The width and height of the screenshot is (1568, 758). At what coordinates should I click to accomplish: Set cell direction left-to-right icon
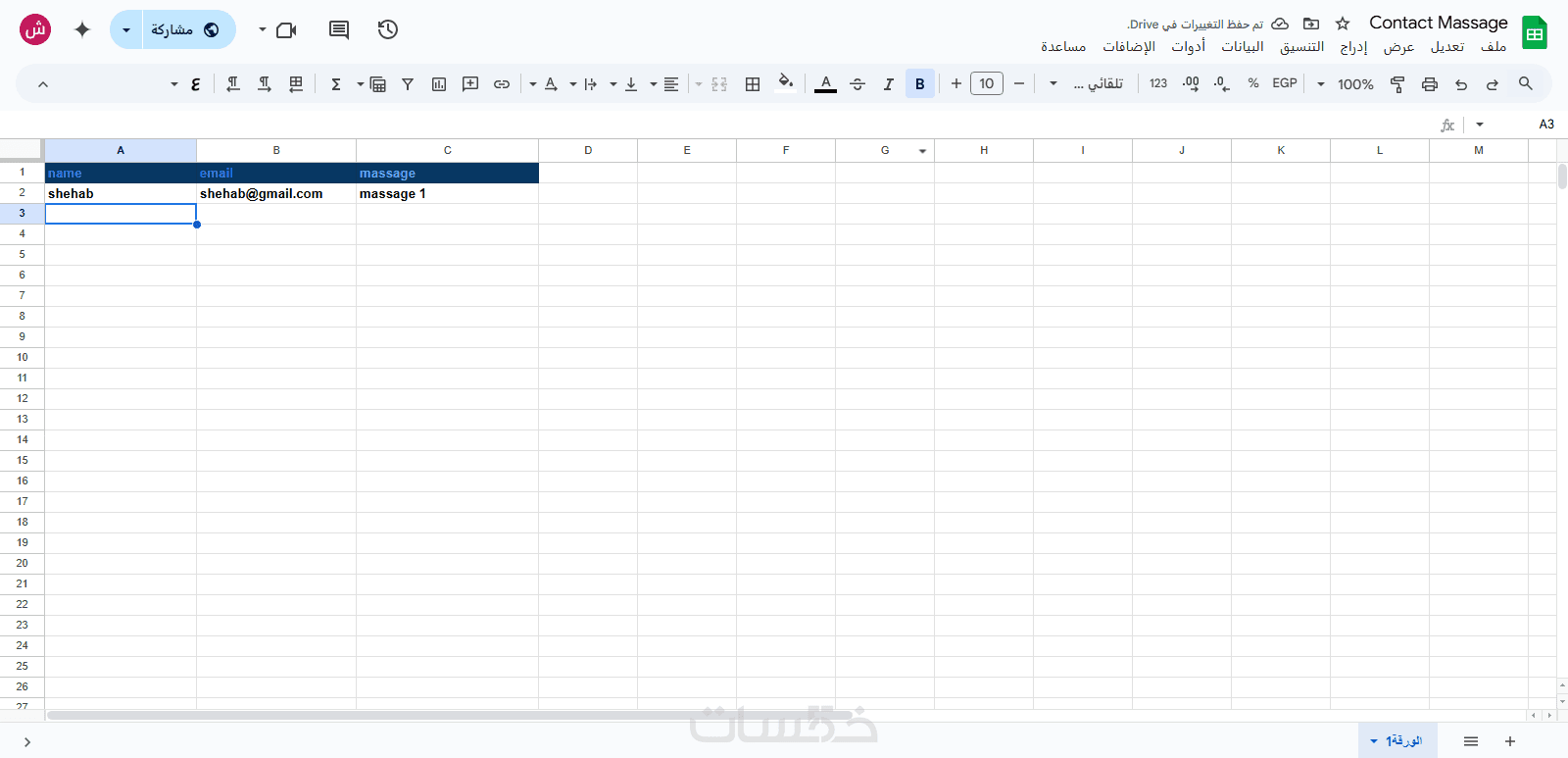265,84
